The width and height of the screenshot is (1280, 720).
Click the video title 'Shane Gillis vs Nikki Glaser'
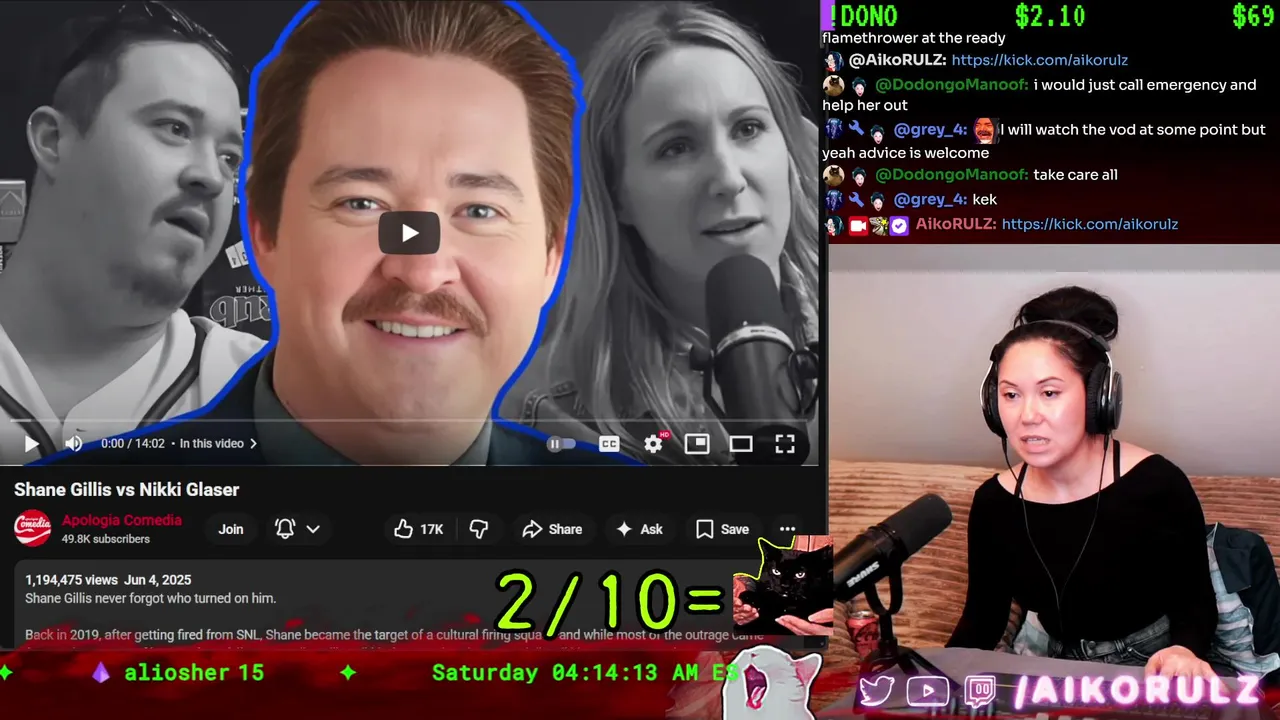pyautogui.click(x=127, y=490)
